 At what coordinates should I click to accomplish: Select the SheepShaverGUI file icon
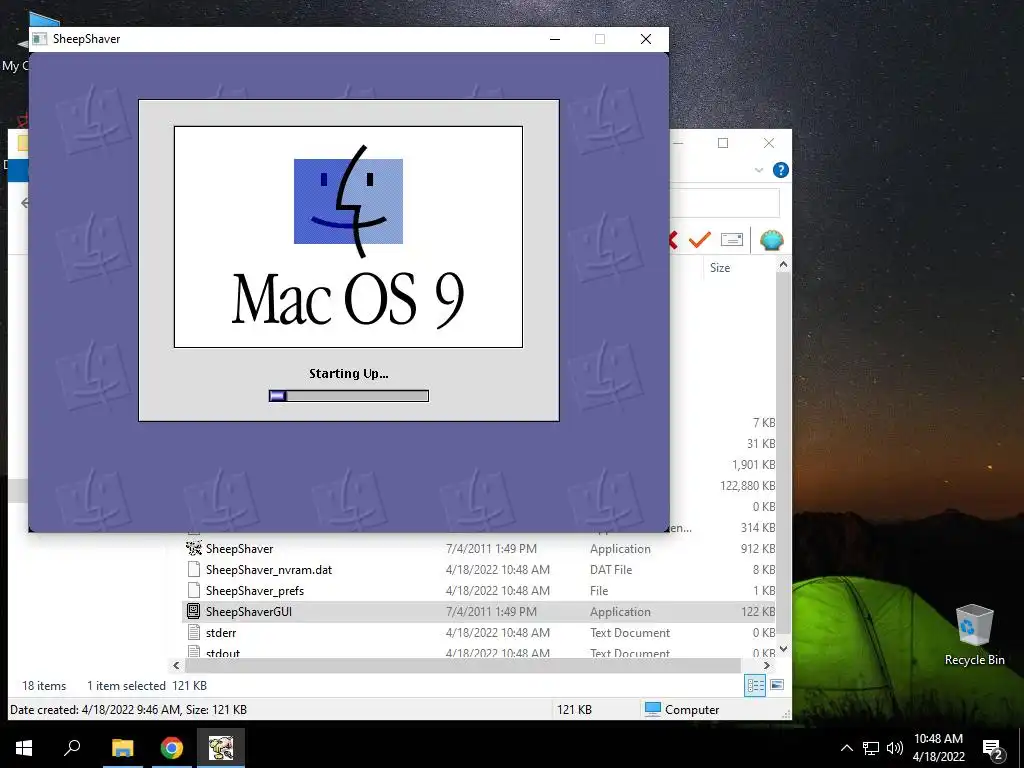[193, 611]
